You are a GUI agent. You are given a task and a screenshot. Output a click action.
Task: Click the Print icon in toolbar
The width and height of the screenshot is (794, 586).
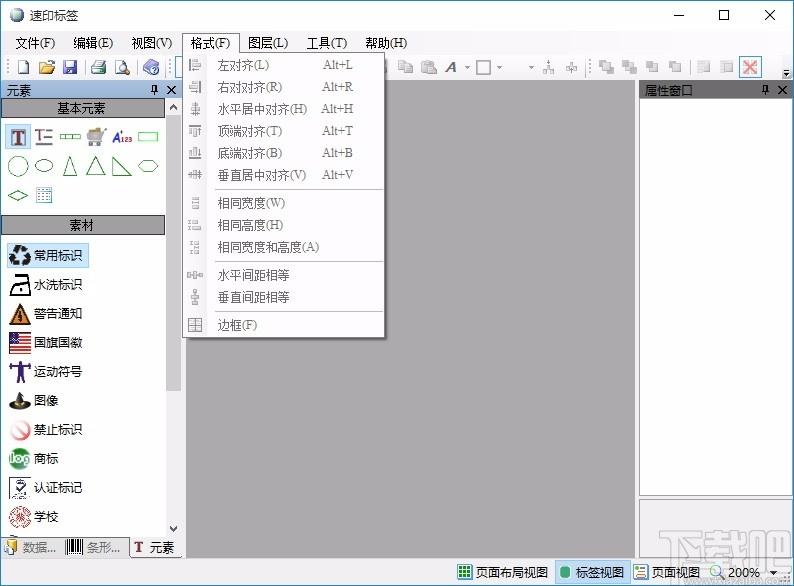click(98, 67)
